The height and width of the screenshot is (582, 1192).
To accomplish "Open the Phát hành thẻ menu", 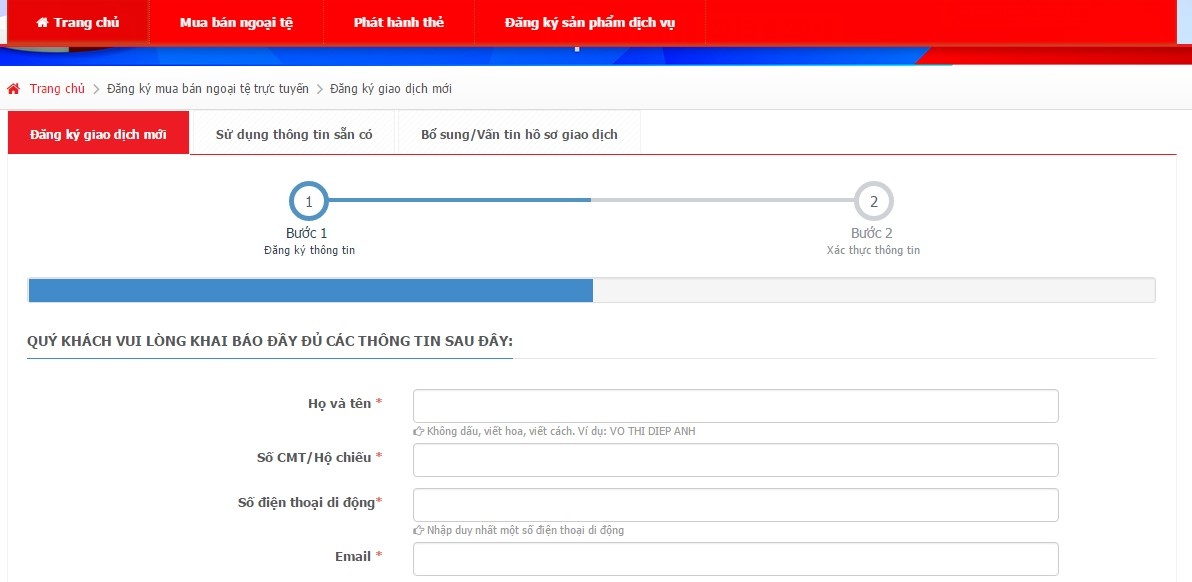I will coord(398,23).
